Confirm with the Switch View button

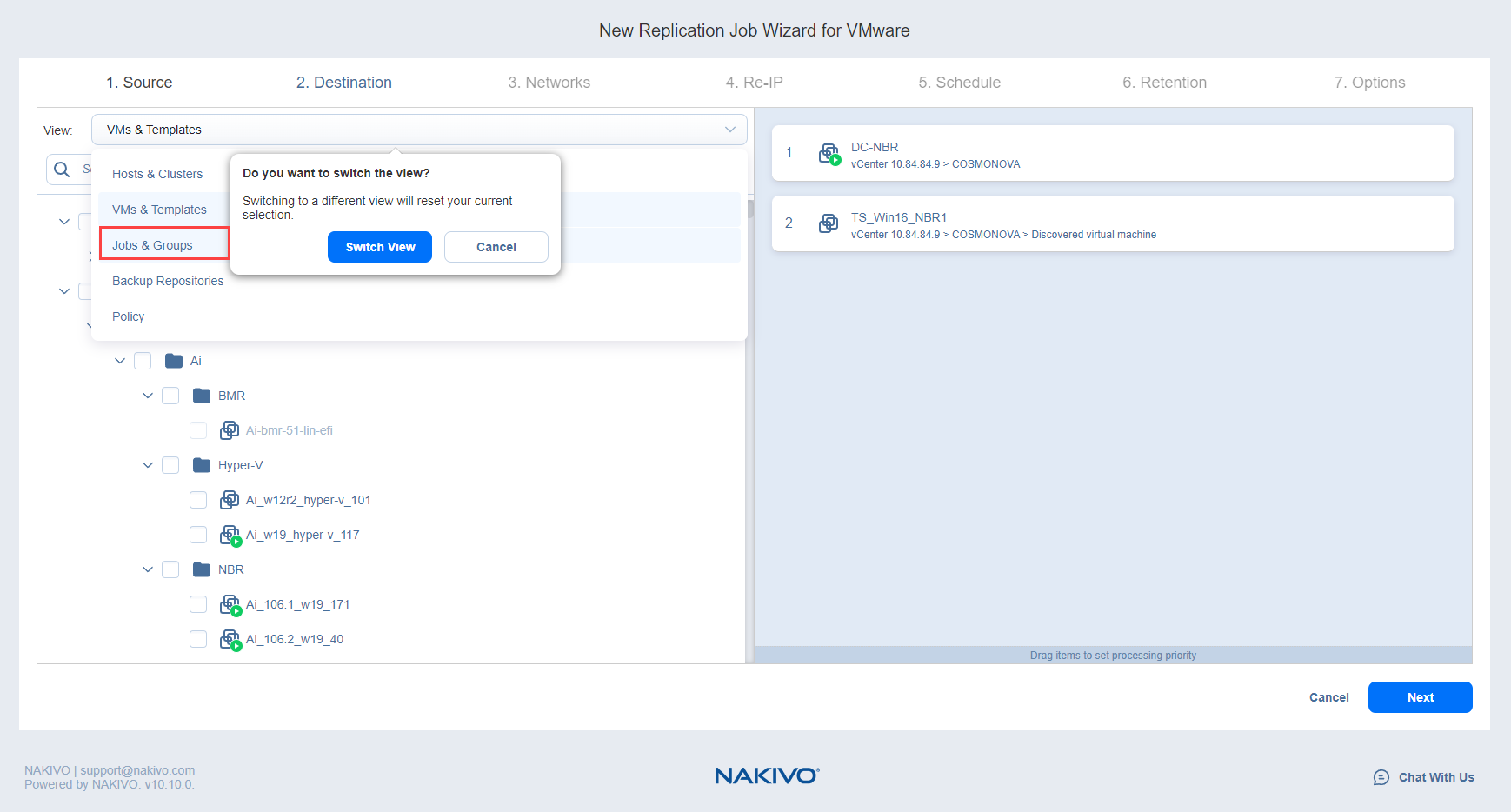pos(380,247)
